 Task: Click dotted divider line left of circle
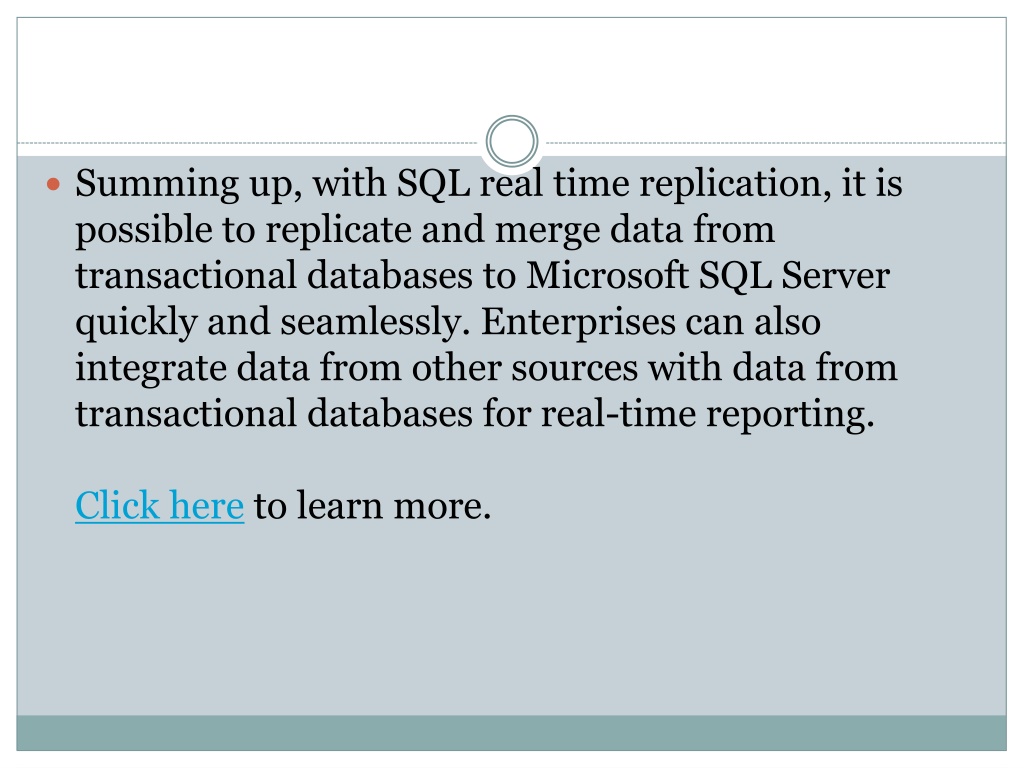pyautogui.click(x=248, y=142)
